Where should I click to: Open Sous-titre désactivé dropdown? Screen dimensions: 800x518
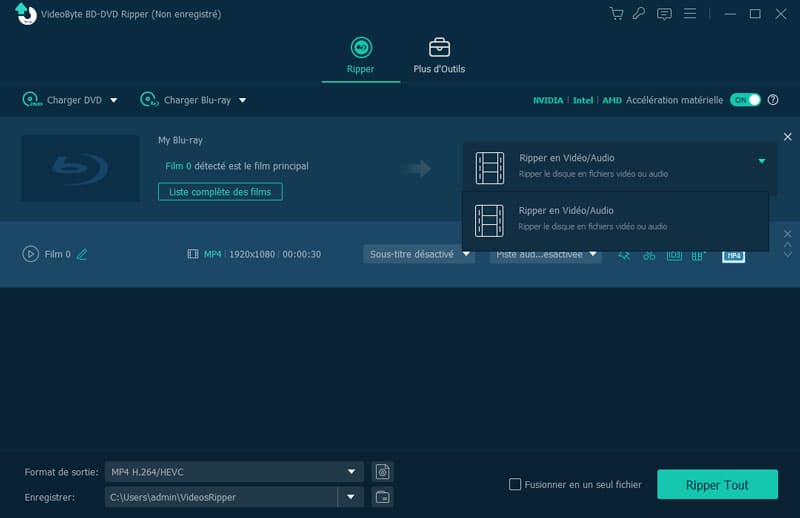[x=419, y=254]
